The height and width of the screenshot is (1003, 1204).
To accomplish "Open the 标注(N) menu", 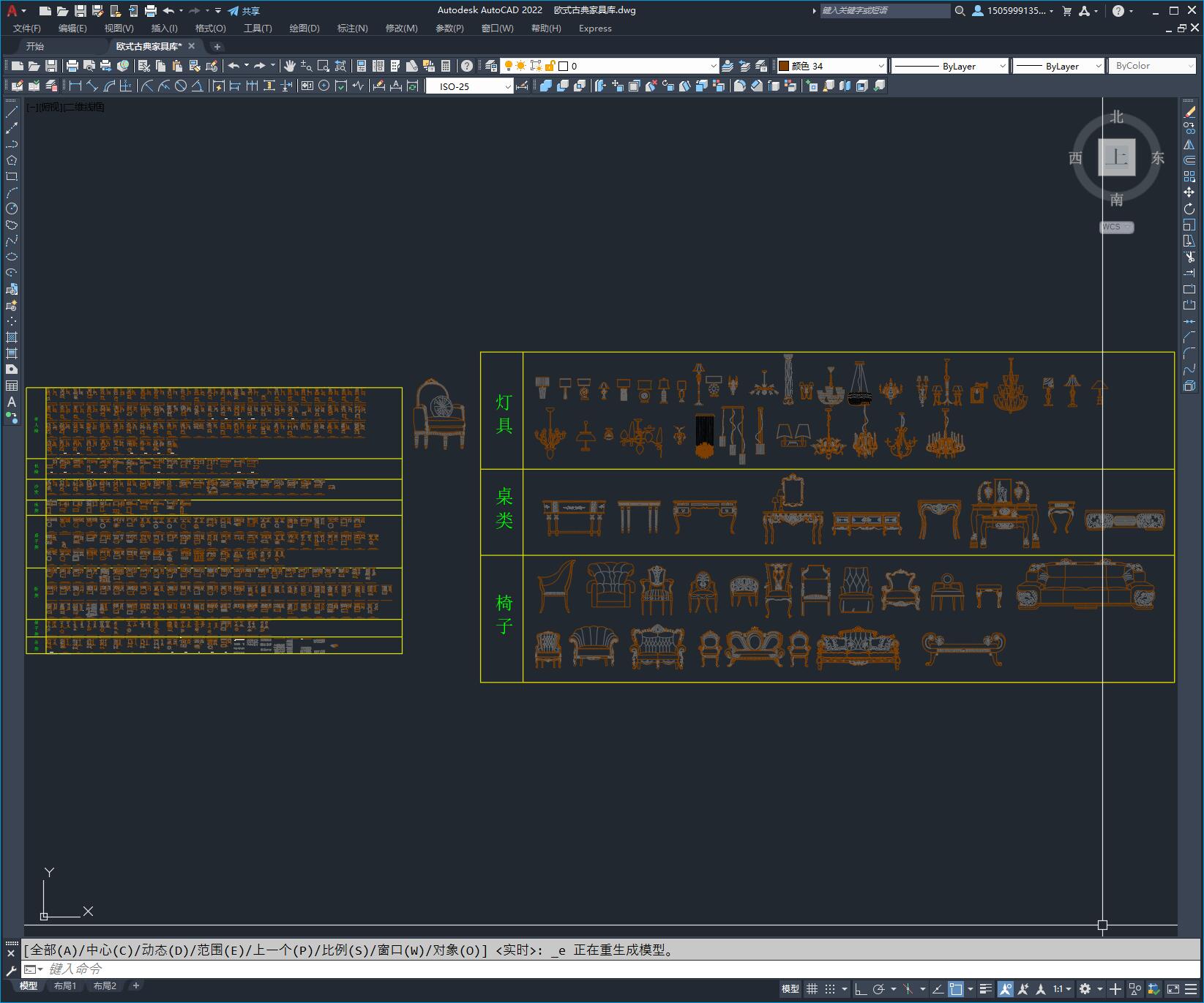I will [x=352, y=29].
